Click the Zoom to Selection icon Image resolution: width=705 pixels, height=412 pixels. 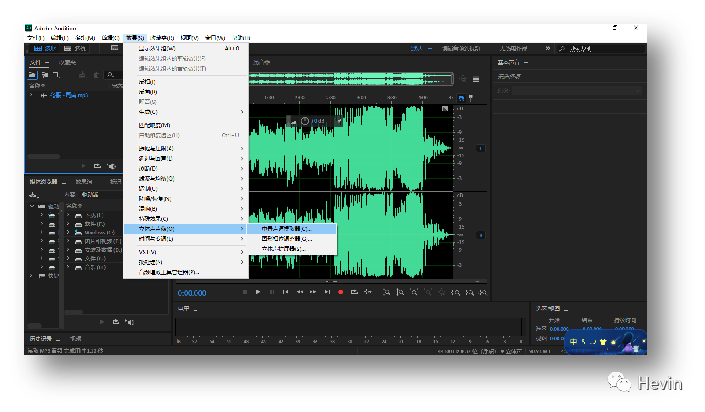coord(483,292)
